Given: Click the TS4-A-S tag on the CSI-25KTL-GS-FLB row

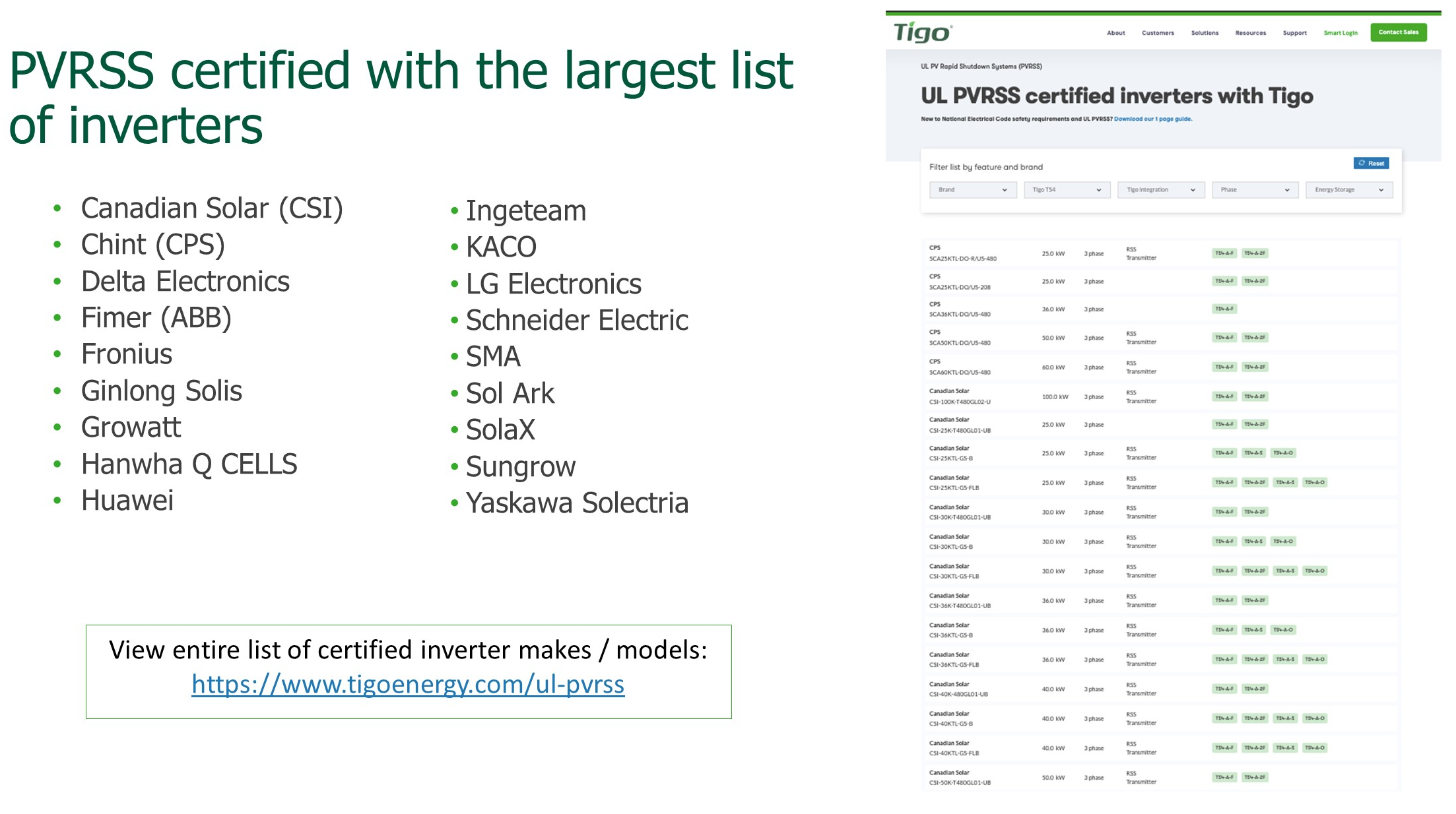Looking at the screenshot, I should tap(1285, 482).
